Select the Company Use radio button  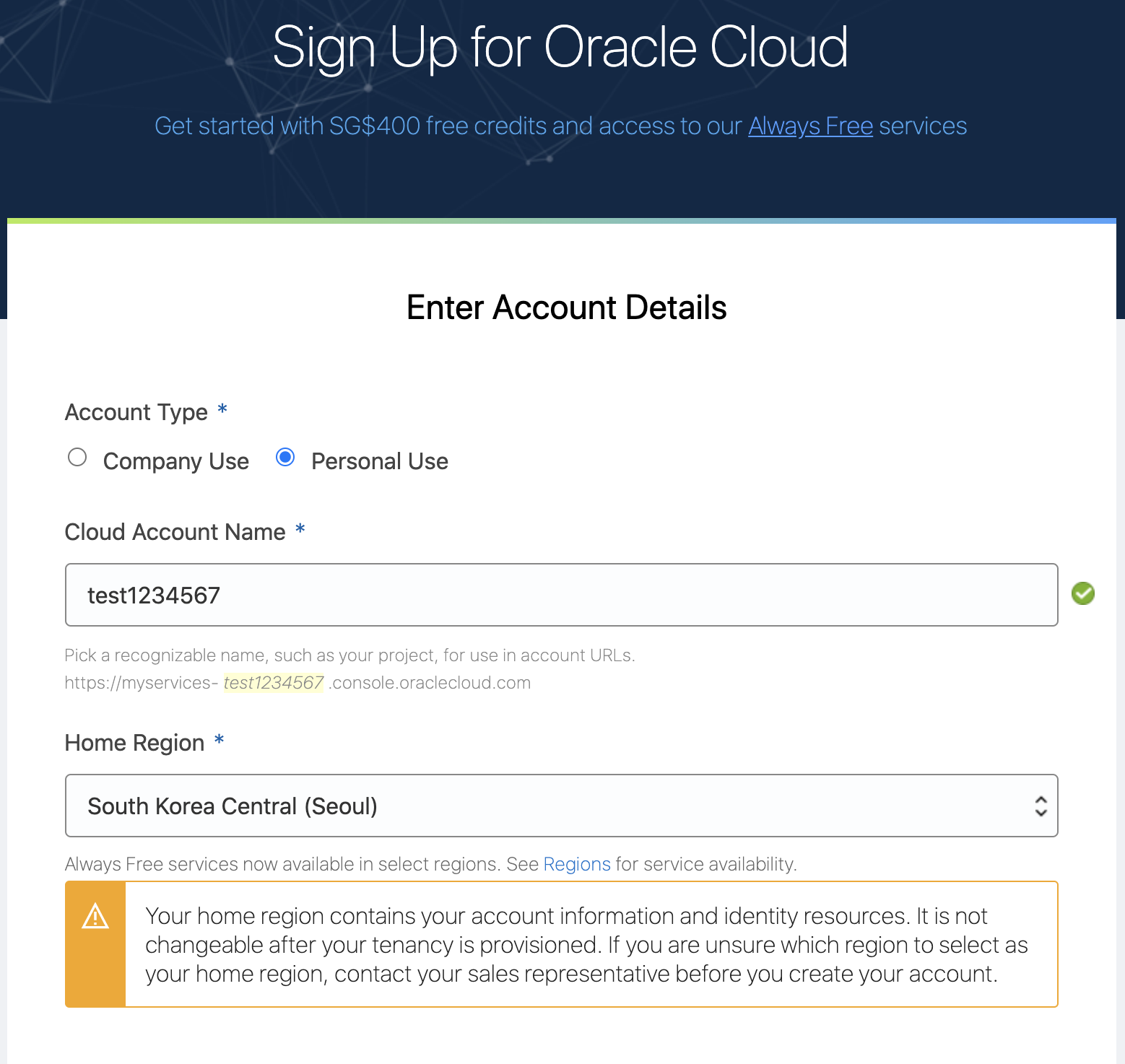77,457
